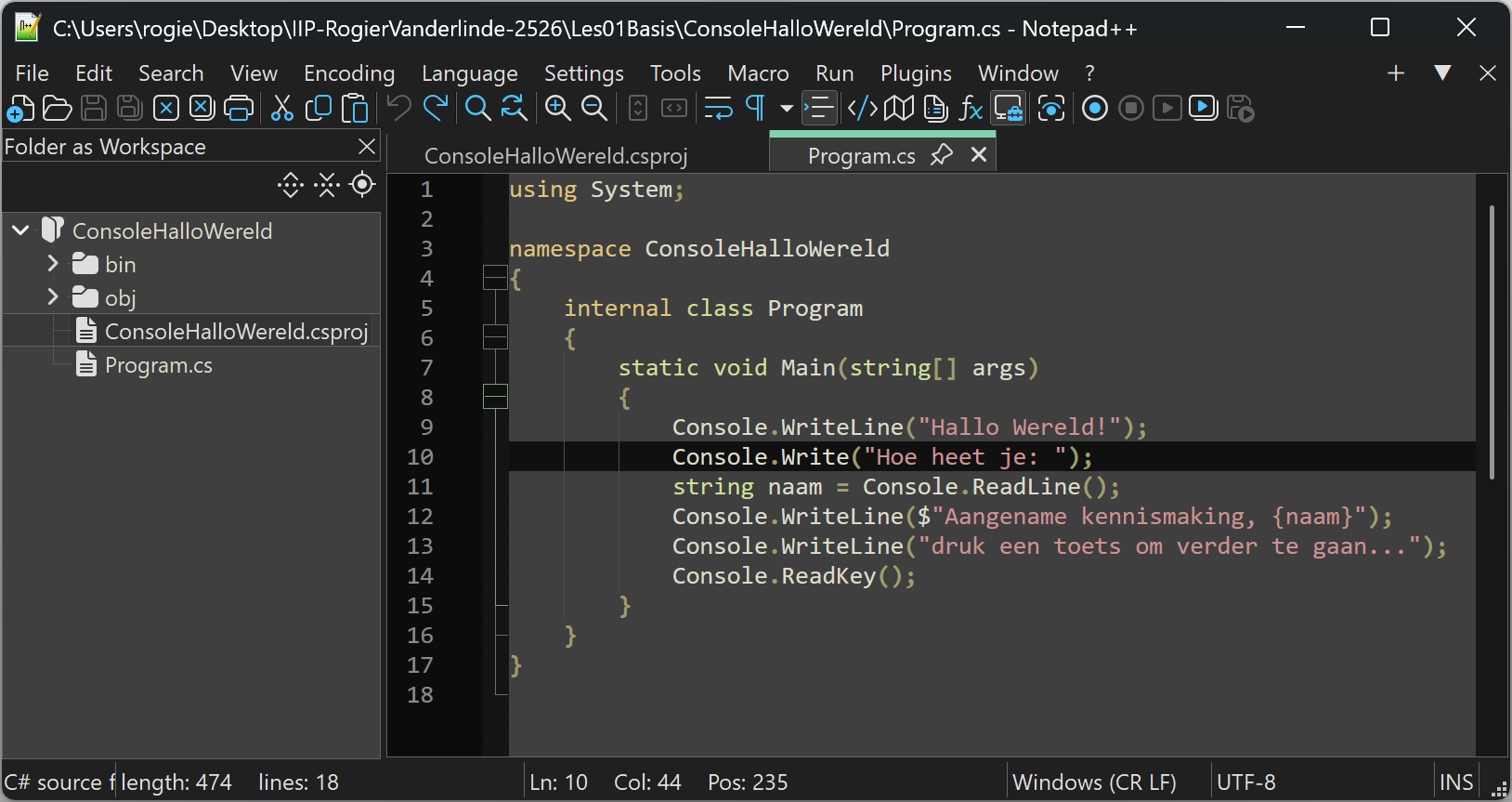Click the Cut scissors icon
The width and height of the screenshot is (1512, 802).
pos(282,109)
